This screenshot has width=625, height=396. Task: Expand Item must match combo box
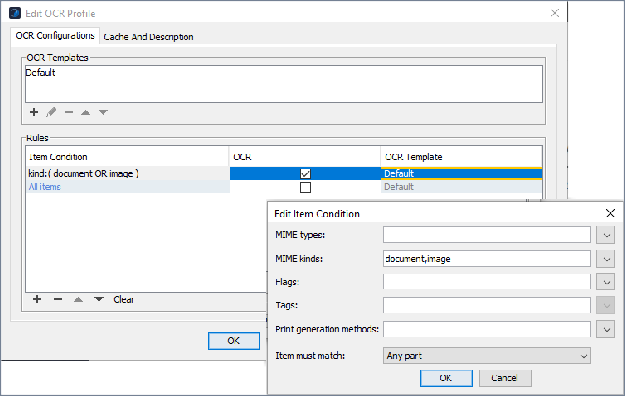[x=487, y=356]
